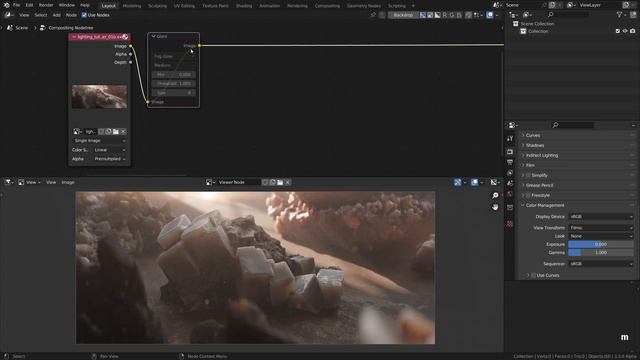Open the Linear color space dropdown
This screenshot has height=360, width=640.
[109, 150]
